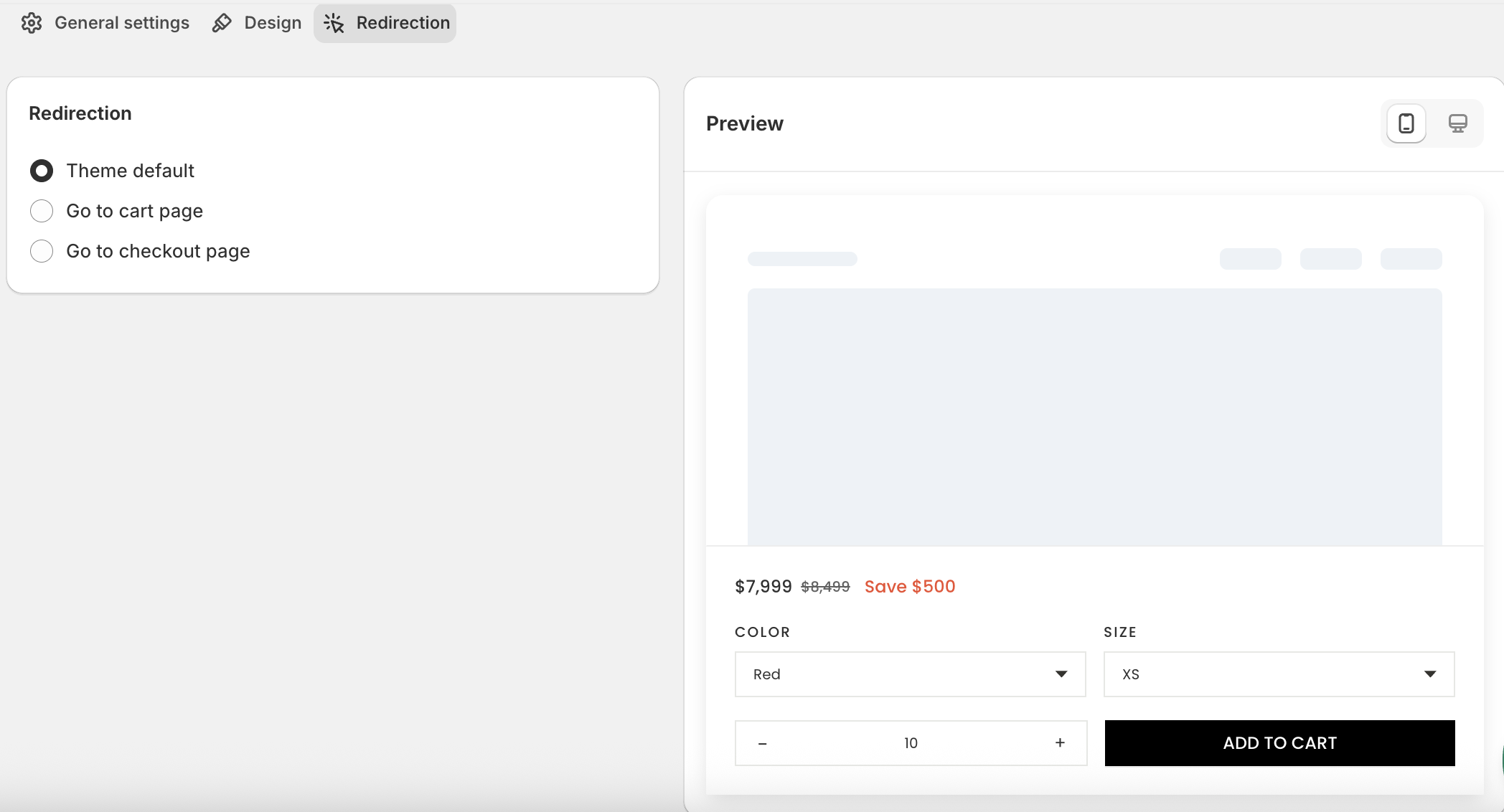Decrease quantity with the minus icon
Viewport: 1504px width, 812px height.
(x=762, y=743)
